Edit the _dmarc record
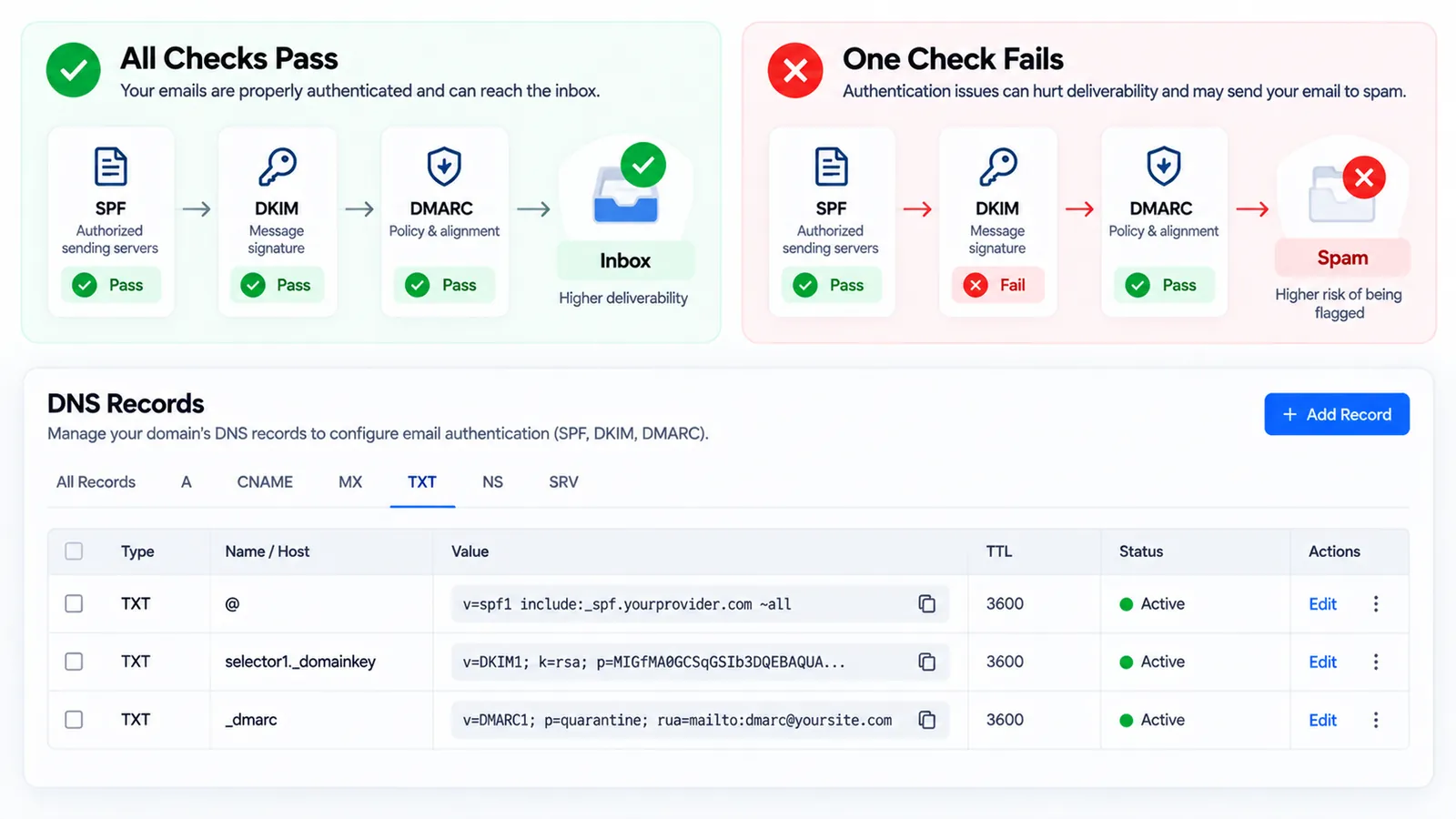This screenshot has height=819, width=1456. coord(1322,720)
